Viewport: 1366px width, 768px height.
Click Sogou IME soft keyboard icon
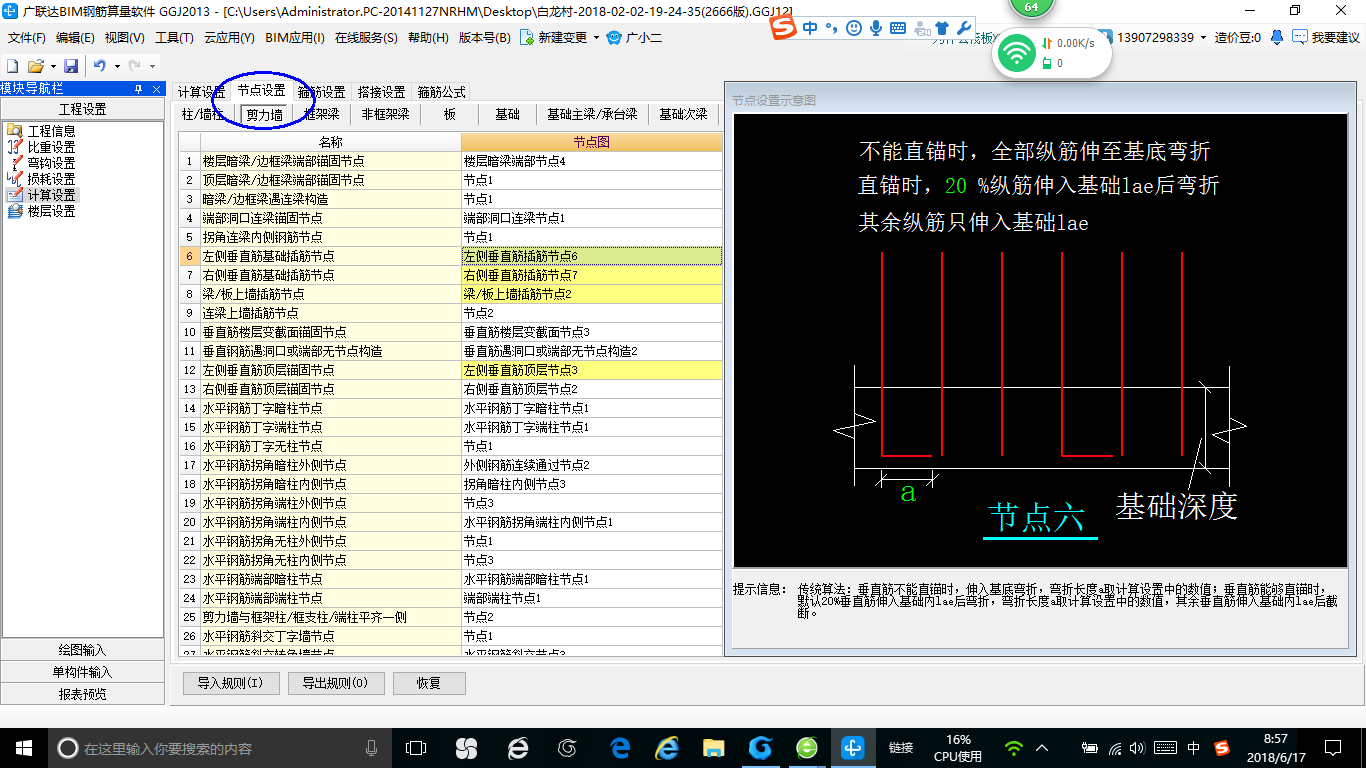[x=897, y=28]
